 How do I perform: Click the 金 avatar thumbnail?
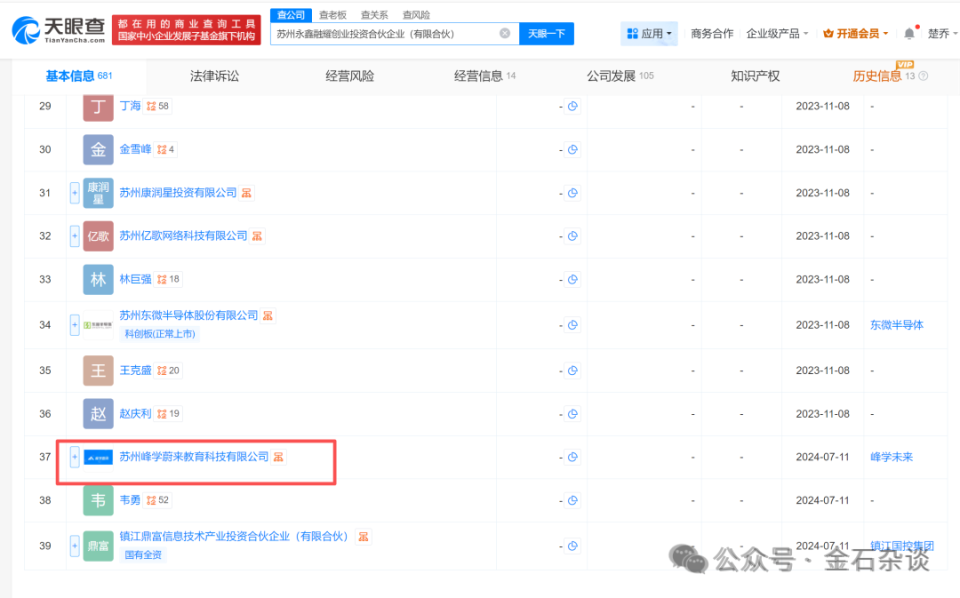(x=98, y=149)
